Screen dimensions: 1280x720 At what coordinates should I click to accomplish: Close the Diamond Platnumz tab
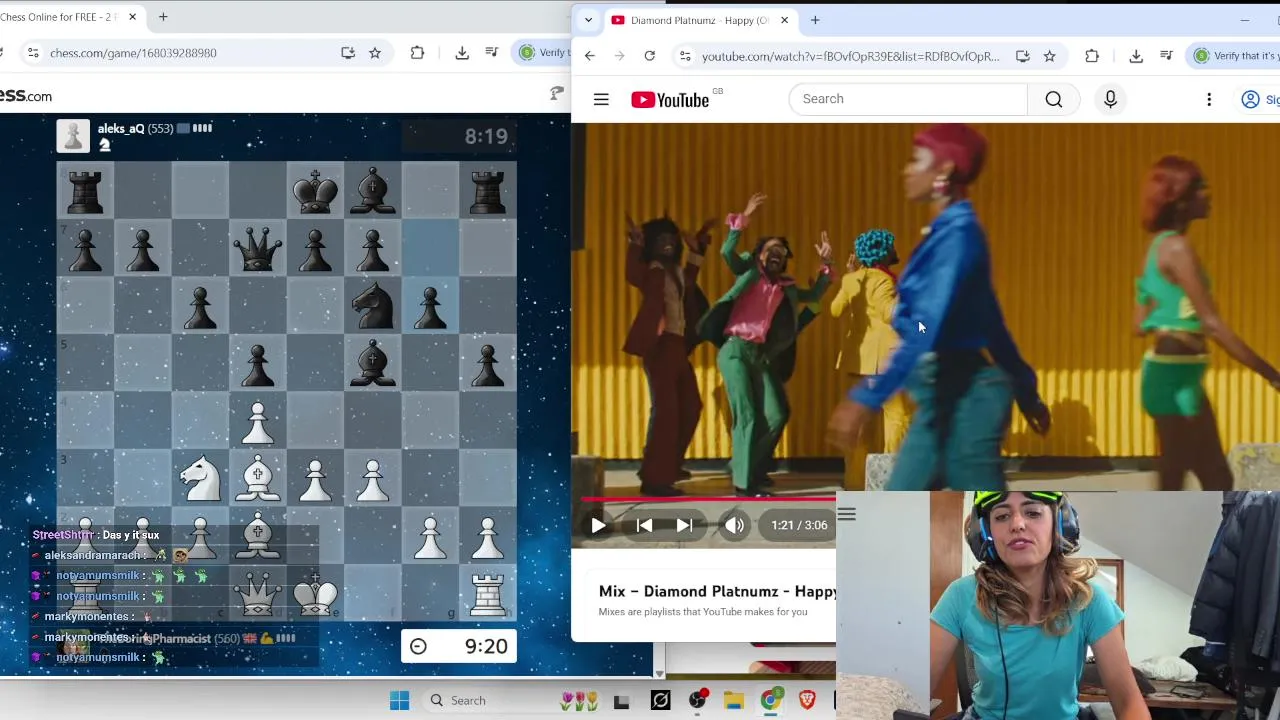pyautogui.click(x=784, y=20)
